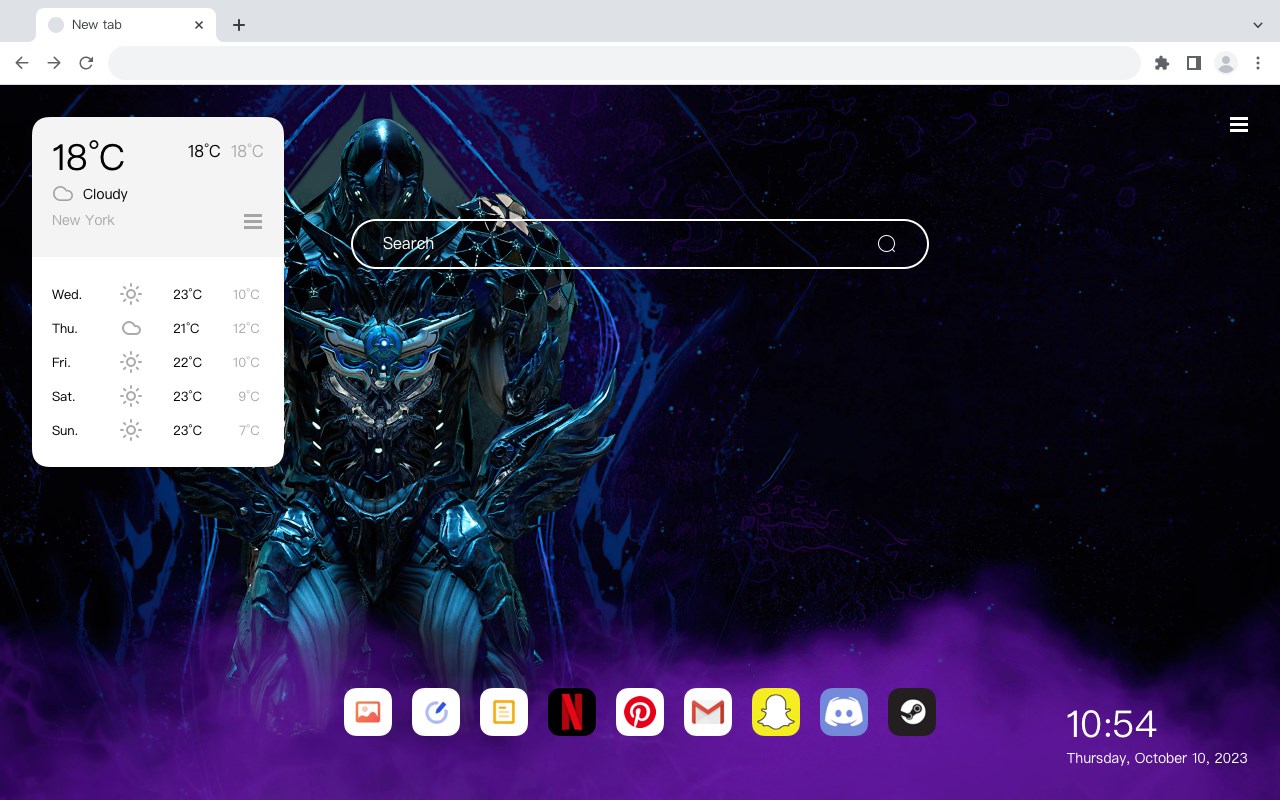The width and height of the screenshot is (1280, 800).
Task: Go forward with the forward arrow
Action: coord(54,63)
